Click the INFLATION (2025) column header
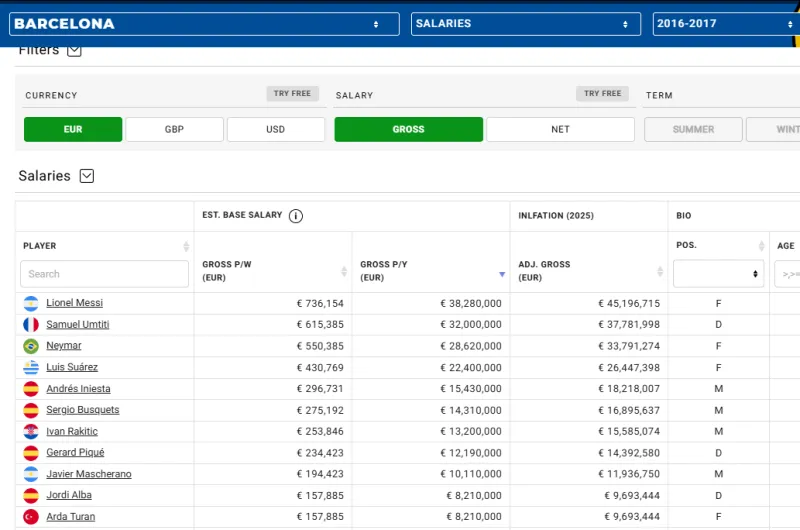 [x=556, y=216]
